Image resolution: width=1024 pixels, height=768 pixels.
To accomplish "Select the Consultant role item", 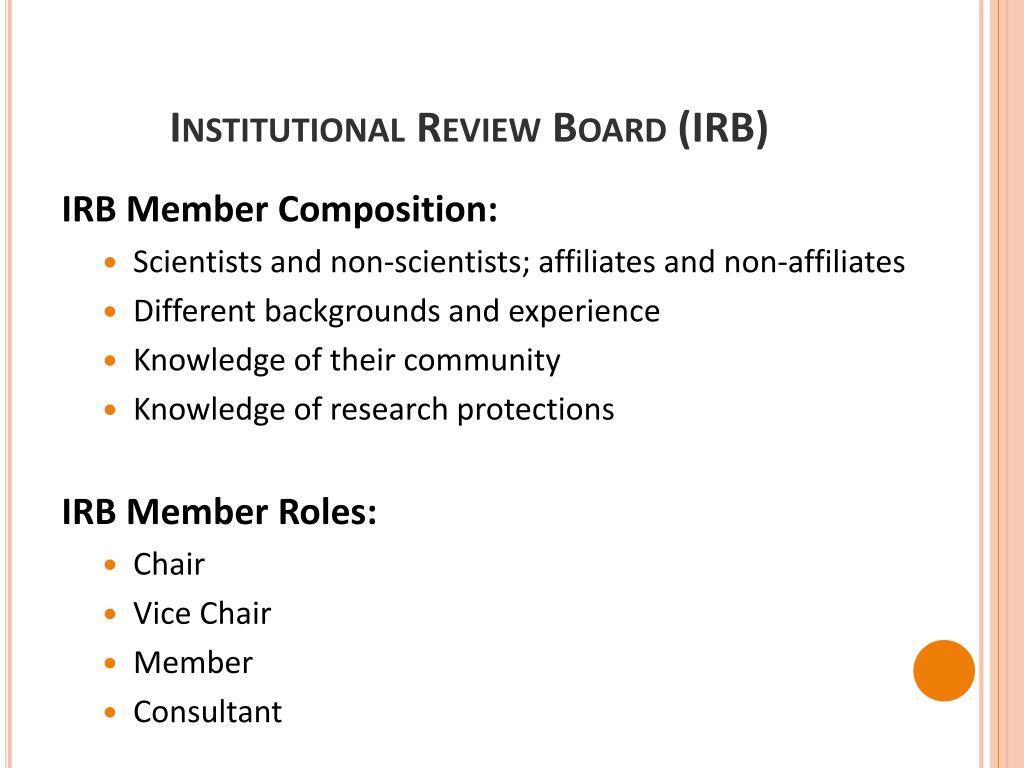I will click(207, 712).
